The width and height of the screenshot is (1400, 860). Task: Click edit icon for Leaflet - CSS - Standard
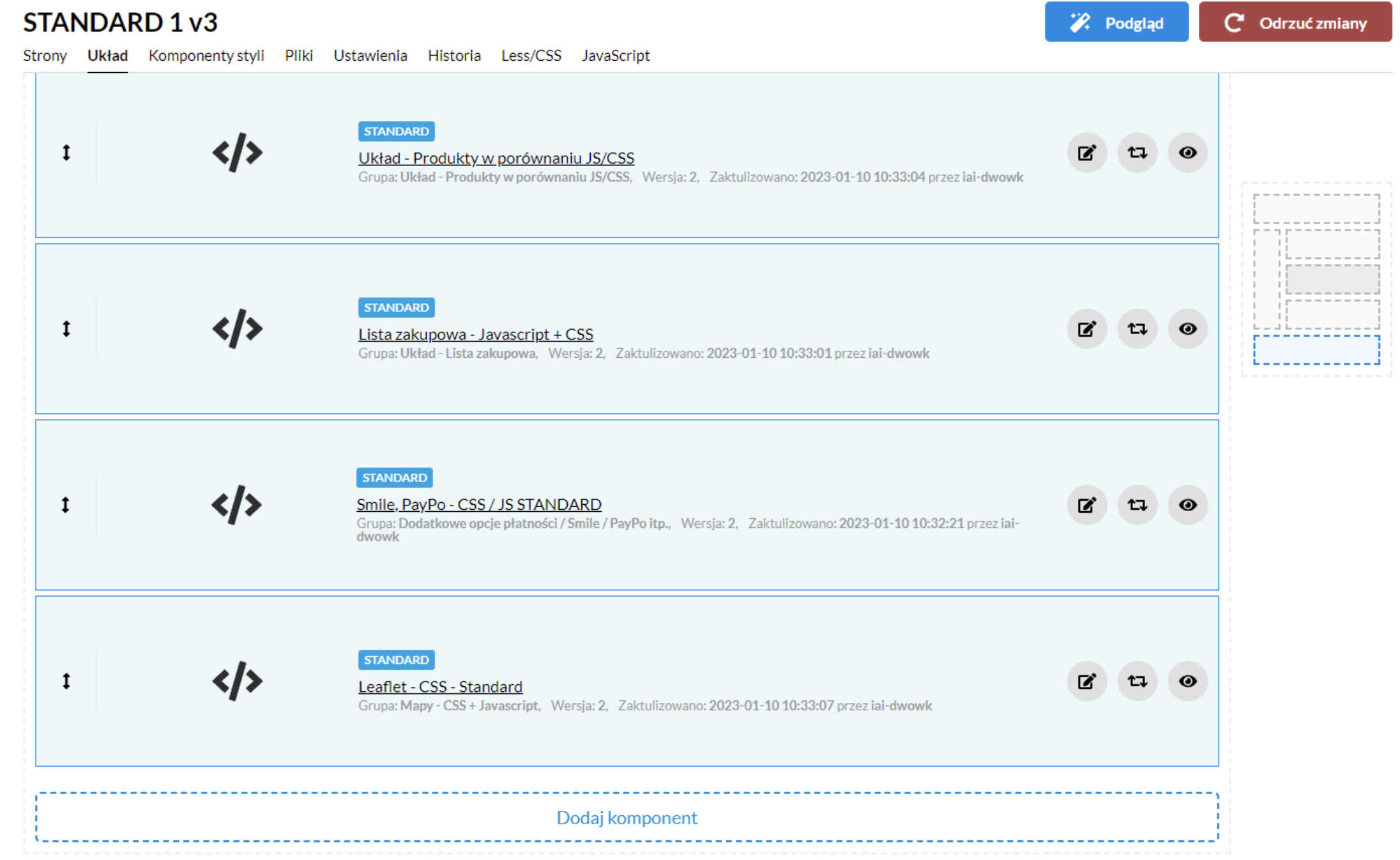point(1086,681)
